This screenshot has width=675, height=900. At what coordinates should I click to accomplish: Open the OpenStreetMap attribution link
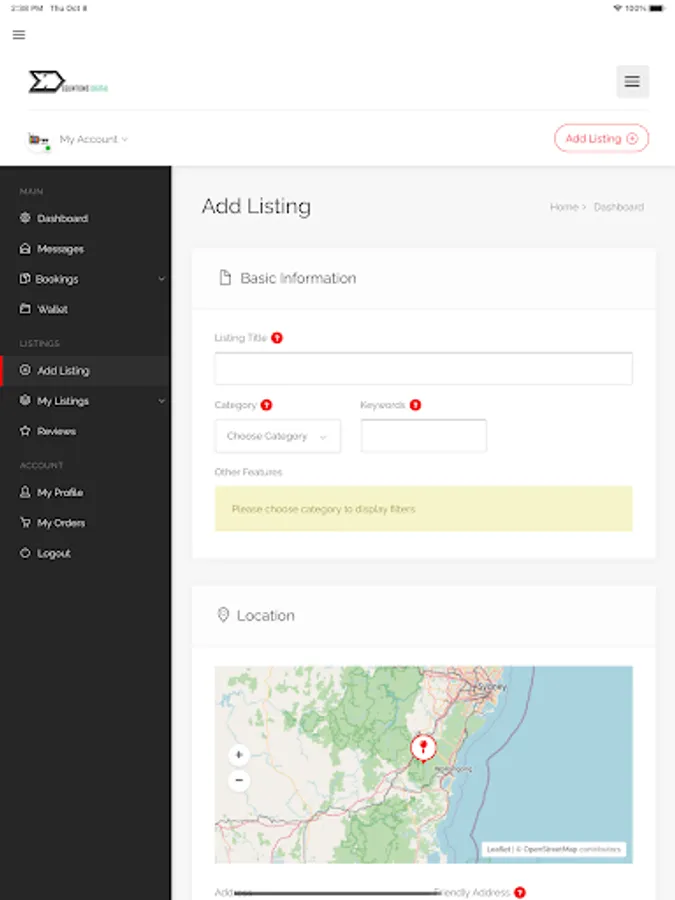point(549,849)
